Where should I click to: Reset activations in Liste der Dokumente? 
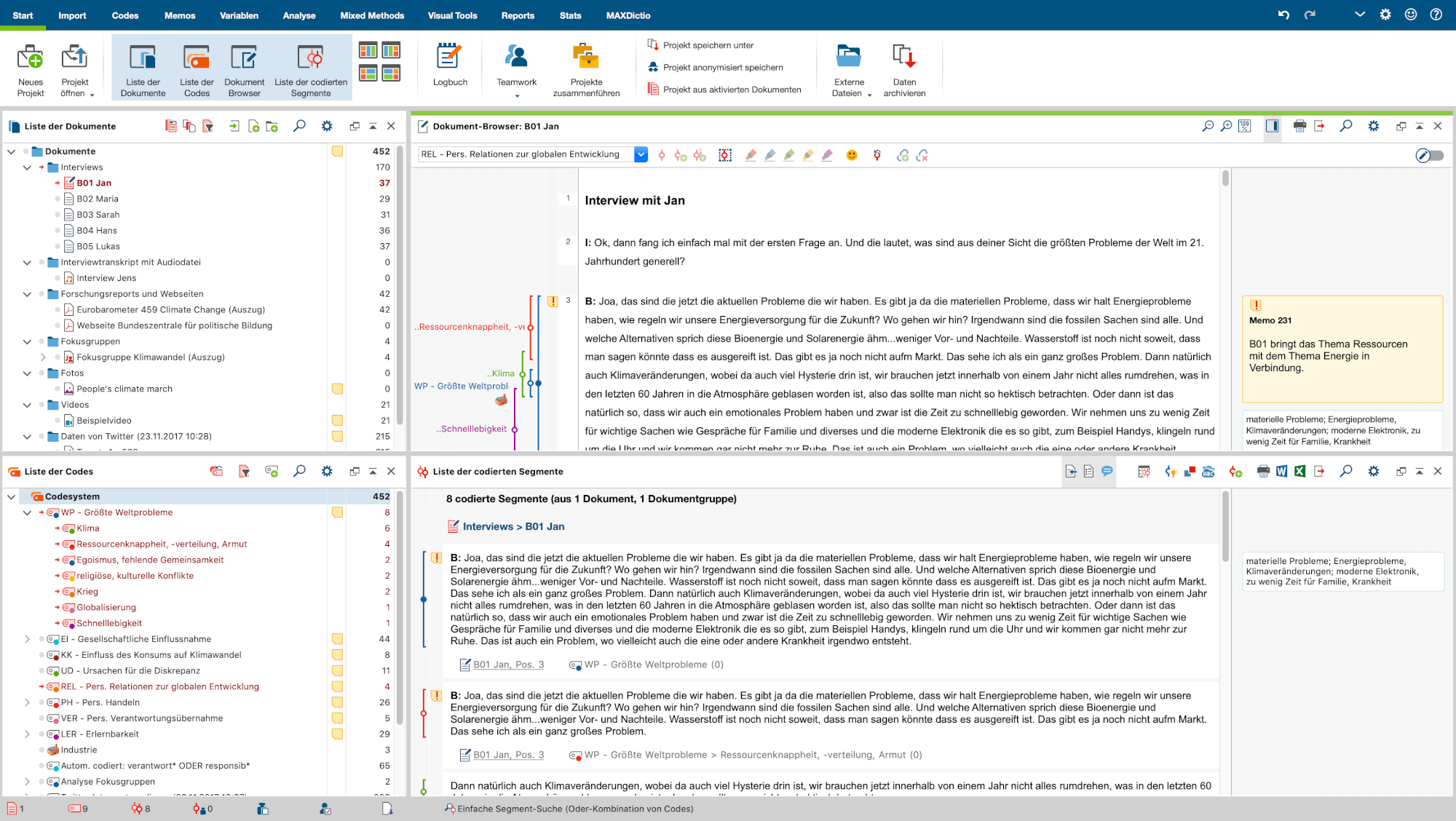(x=171, y=126)
